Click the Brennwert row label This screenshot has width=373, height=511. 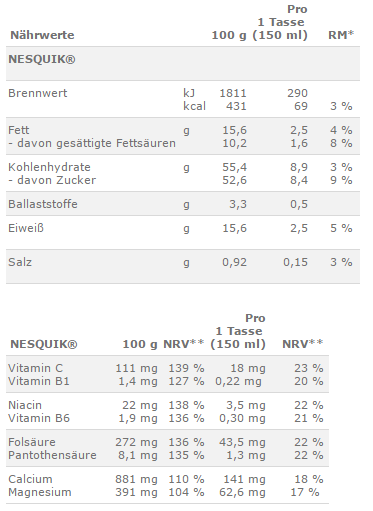click(x=38, y=93)
